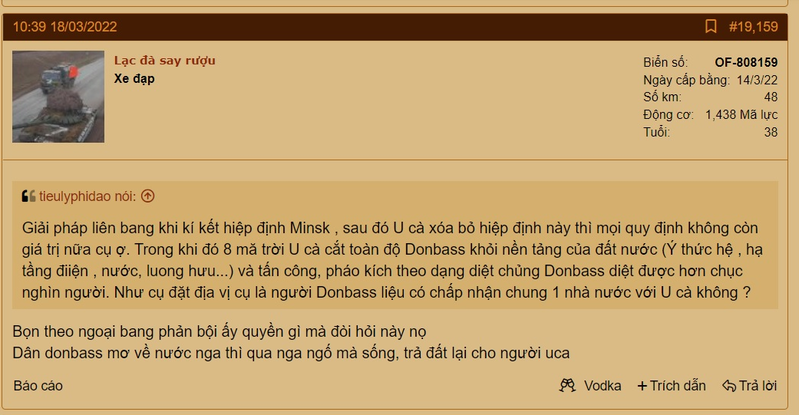Bookmark post #19,159 with the bookmark icon

click(x=710, y=27)
